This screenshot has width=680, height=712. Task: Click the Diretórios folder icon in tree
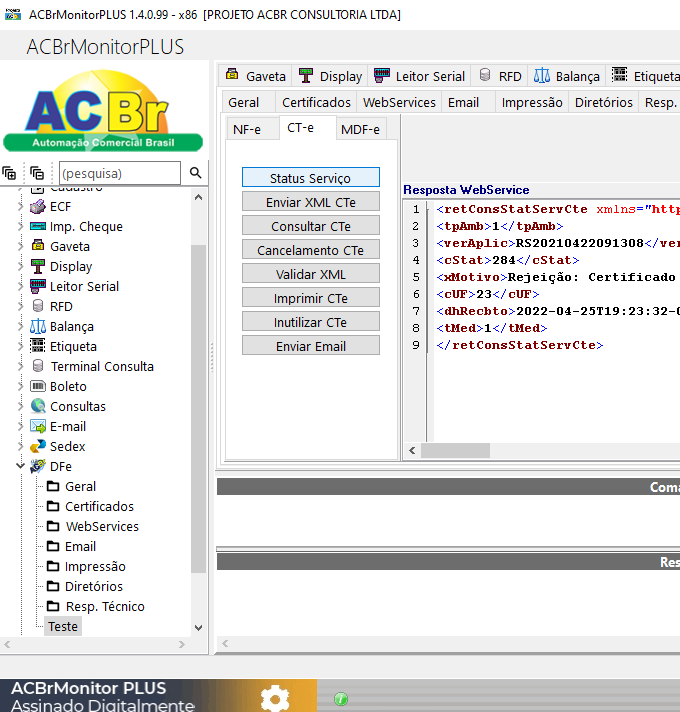point(53,586)
